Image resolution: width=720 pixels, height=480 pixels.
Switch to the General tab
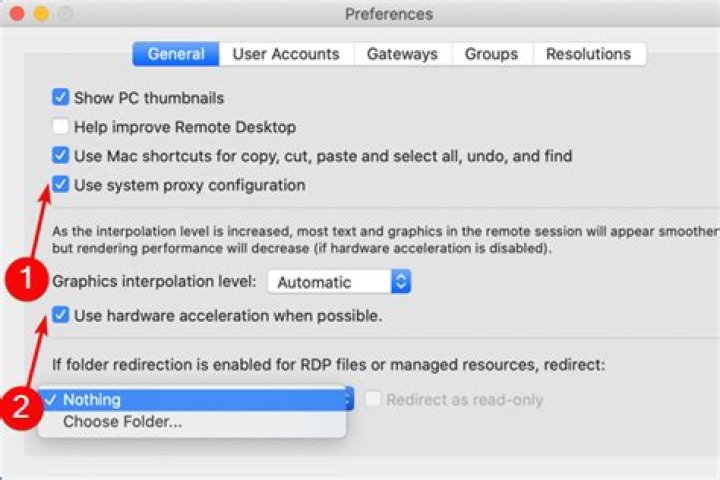(176, 54)
